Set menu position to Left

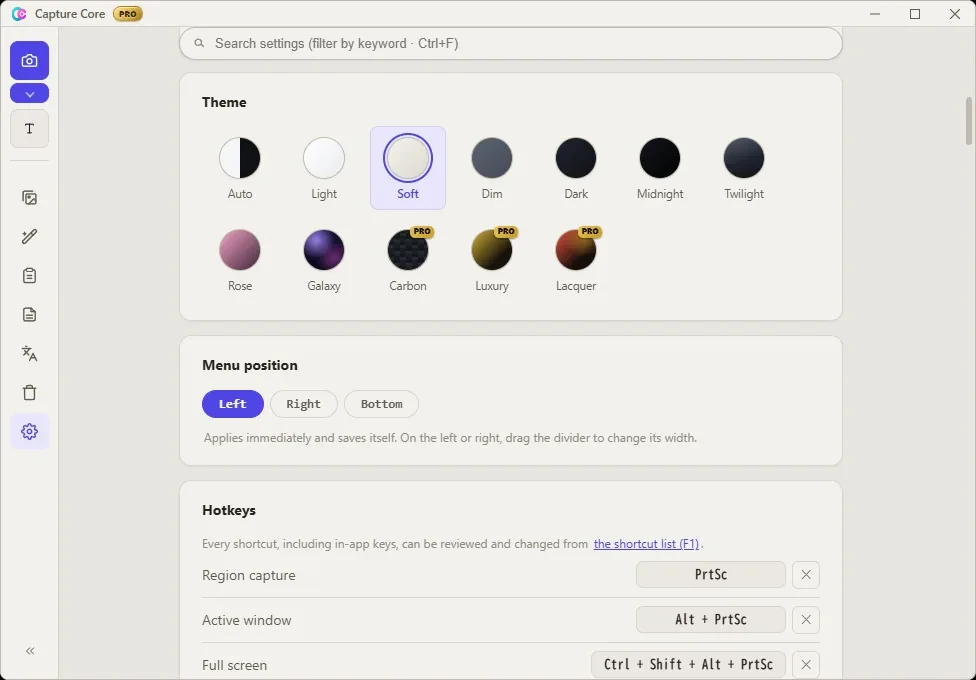(x=233, y=404)
